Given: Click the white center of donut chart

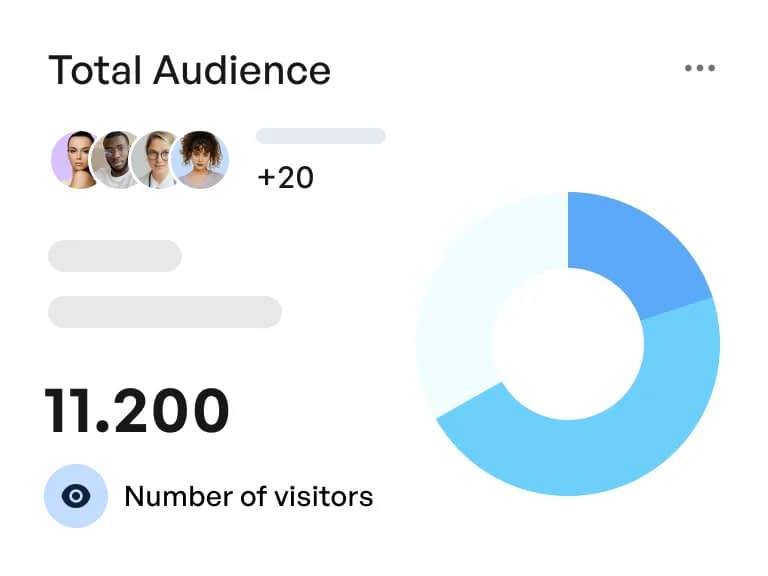Looking at the screenshot, I should coord(567,344).
